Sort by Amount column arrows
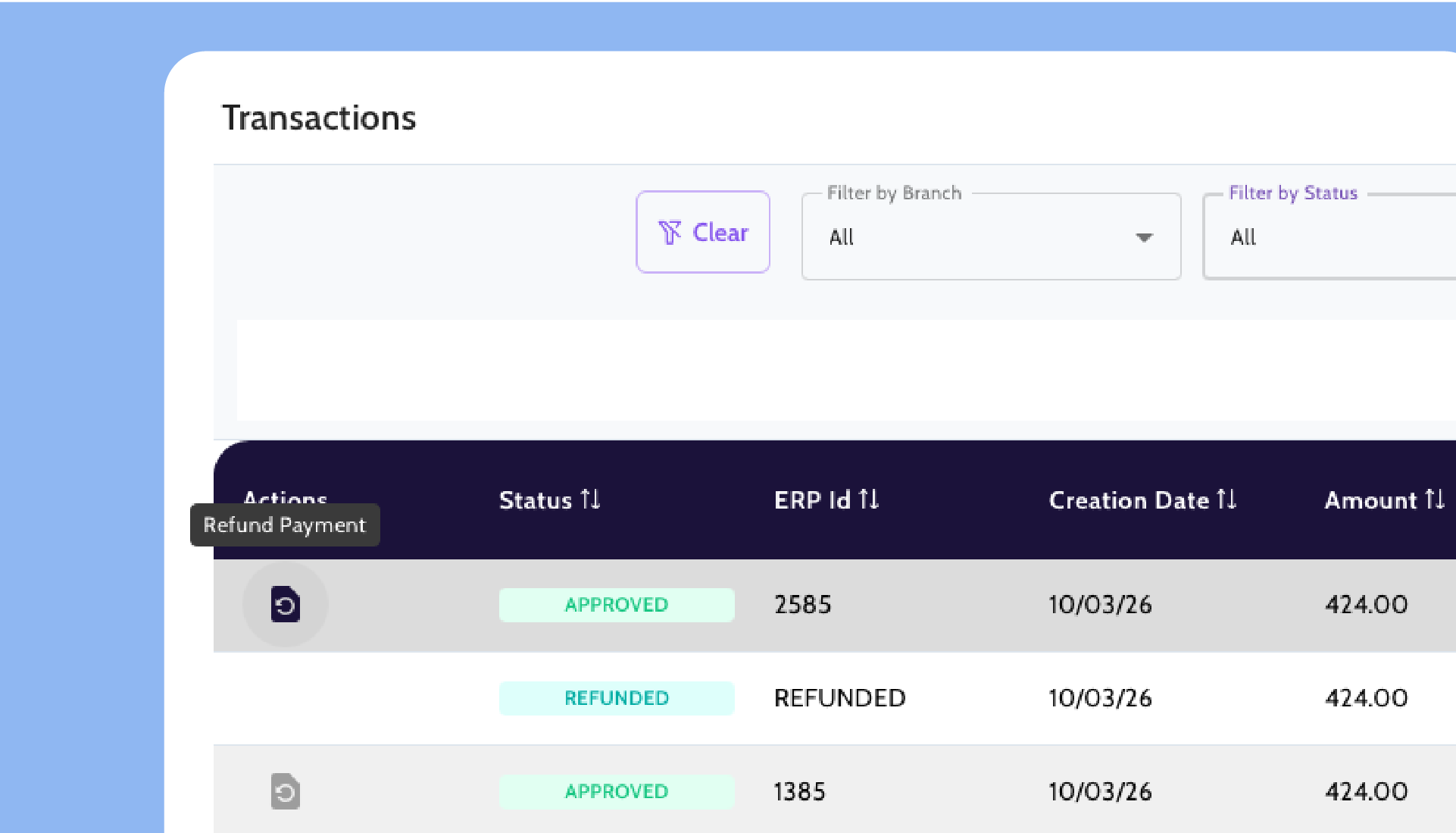This screenshot has height=833, width=1456. (1434, 499)
